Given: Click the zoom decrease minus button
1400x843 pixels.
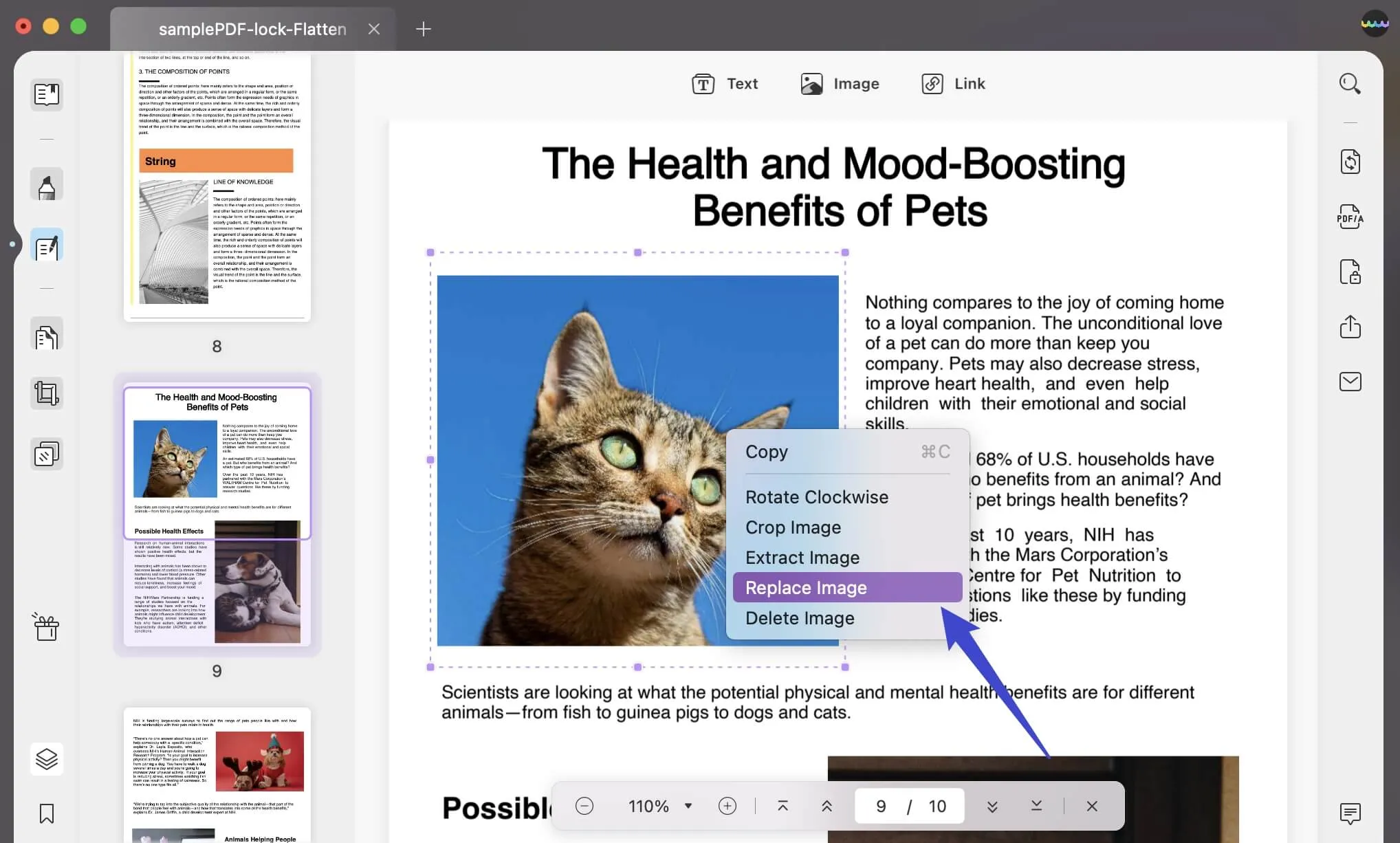Looking at the screenshot, I should (584, 806).
